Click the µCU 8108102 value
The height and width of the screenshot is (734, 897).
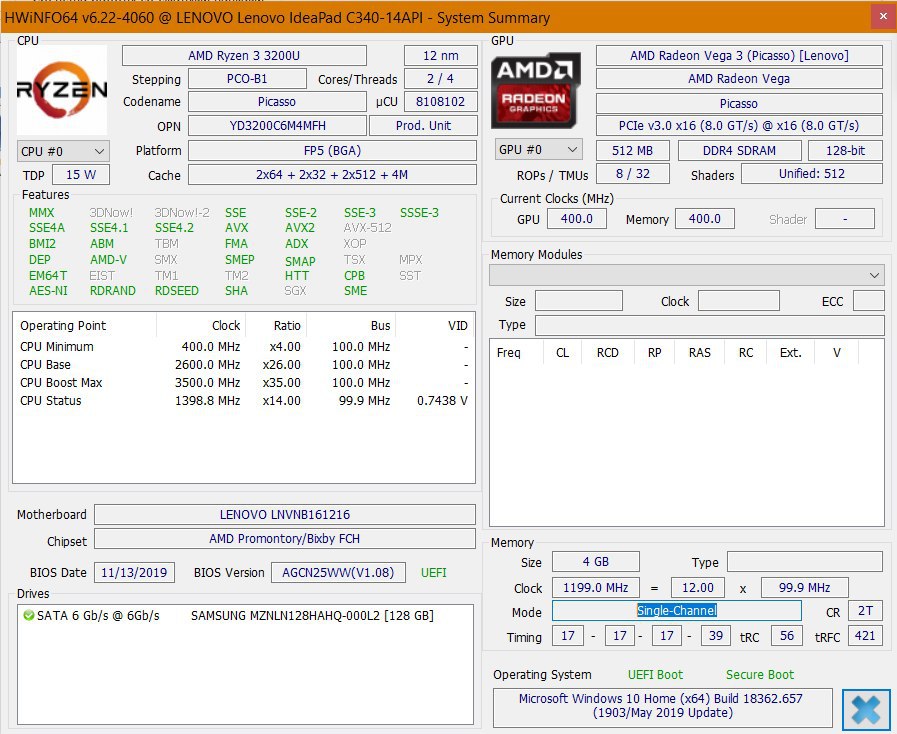440,102
